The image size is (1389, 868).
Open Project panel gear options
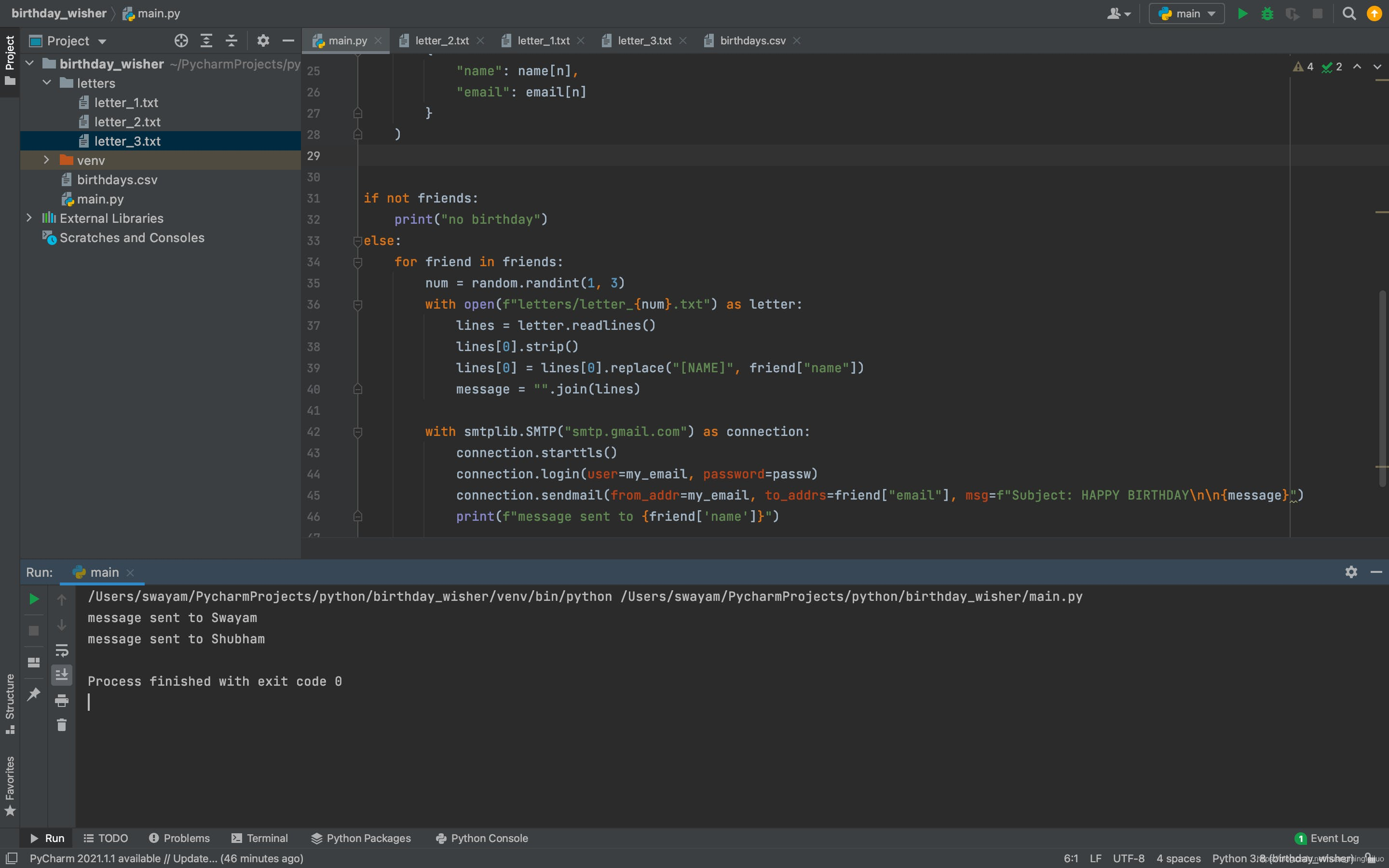click(x=263, y=41)
